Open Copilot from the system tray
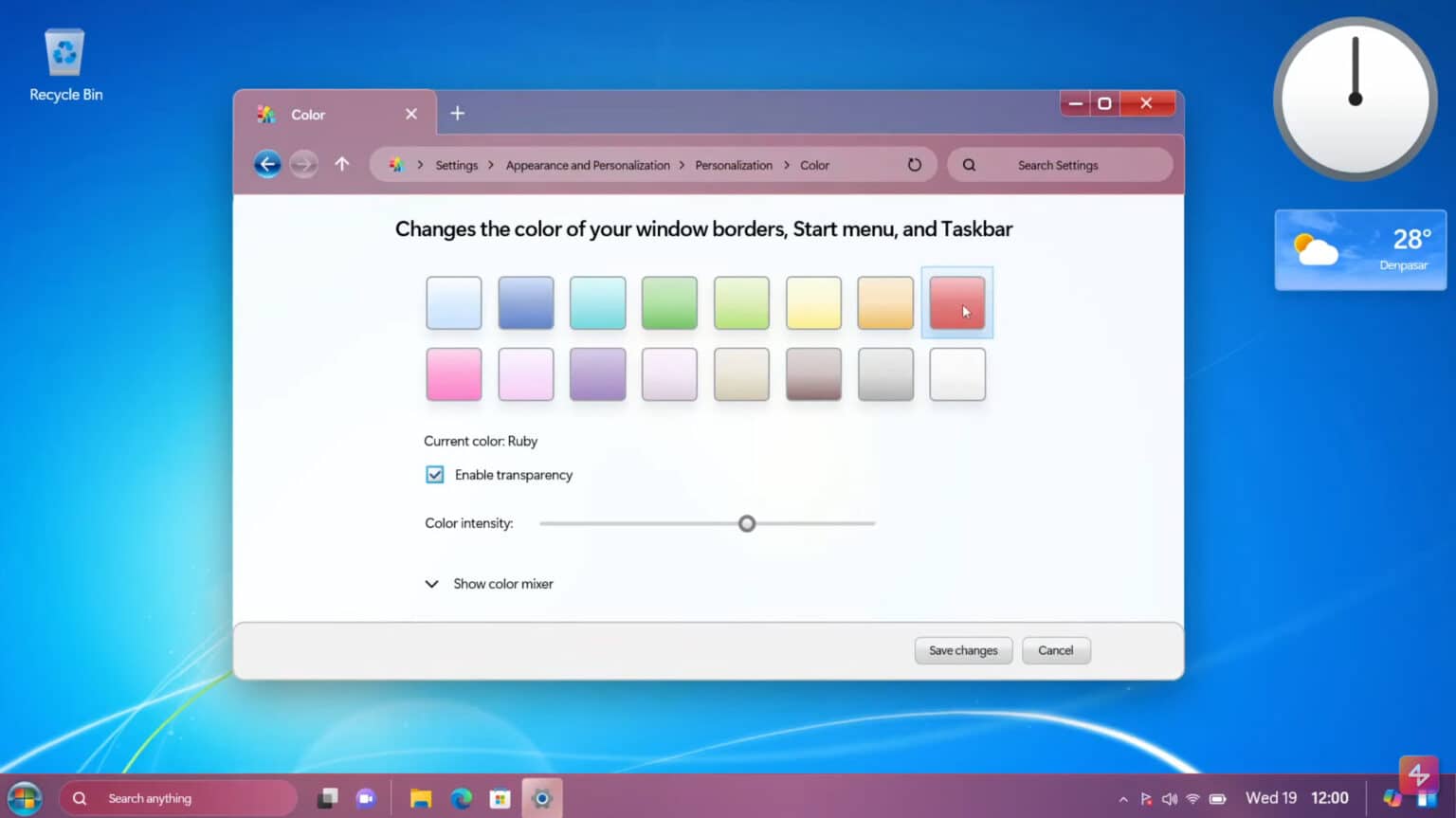The width and height of the screenshot is (1456, 818). (x=1393, y=797)
